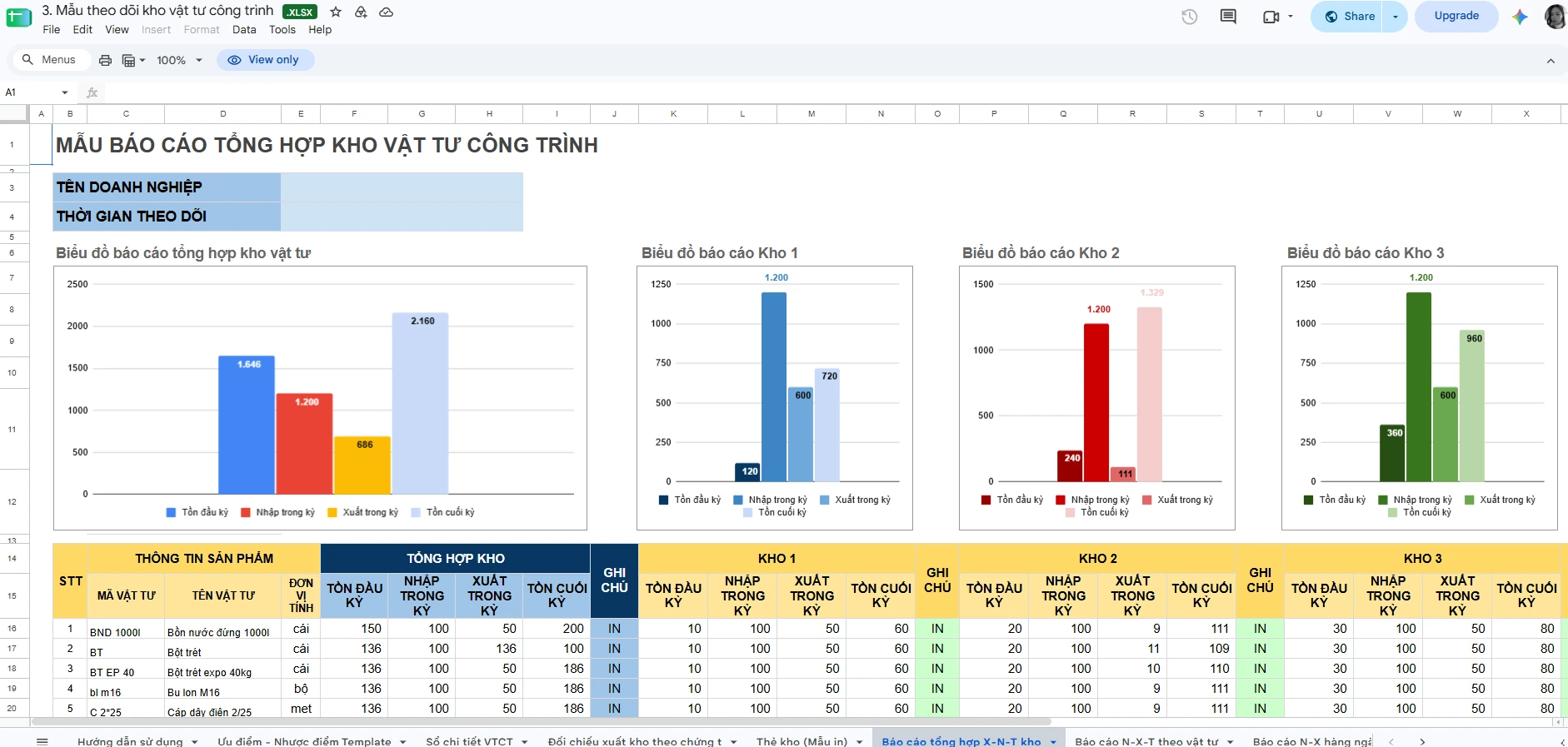Open the 100% zoom dropdown

(179, 60)
